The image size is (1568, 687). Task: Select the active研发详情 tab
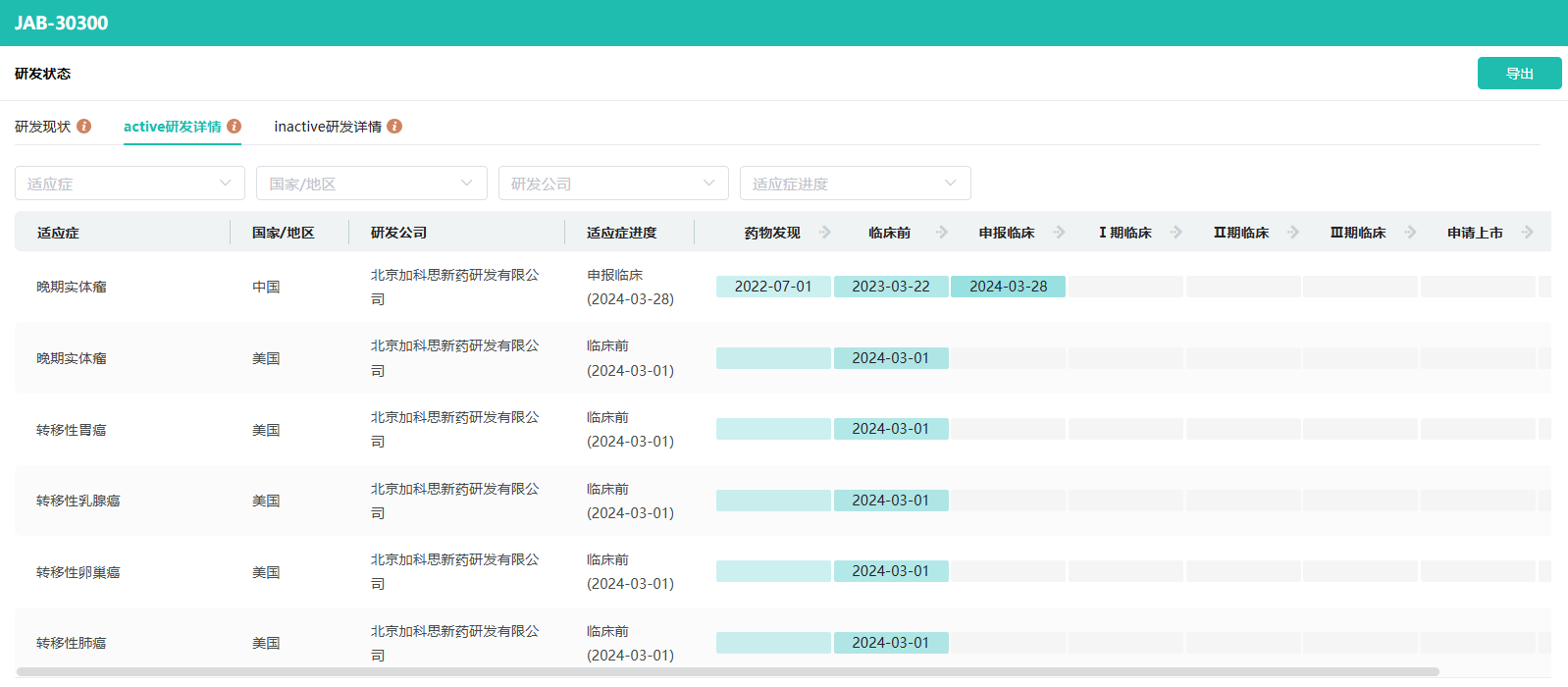click(172, 127)
